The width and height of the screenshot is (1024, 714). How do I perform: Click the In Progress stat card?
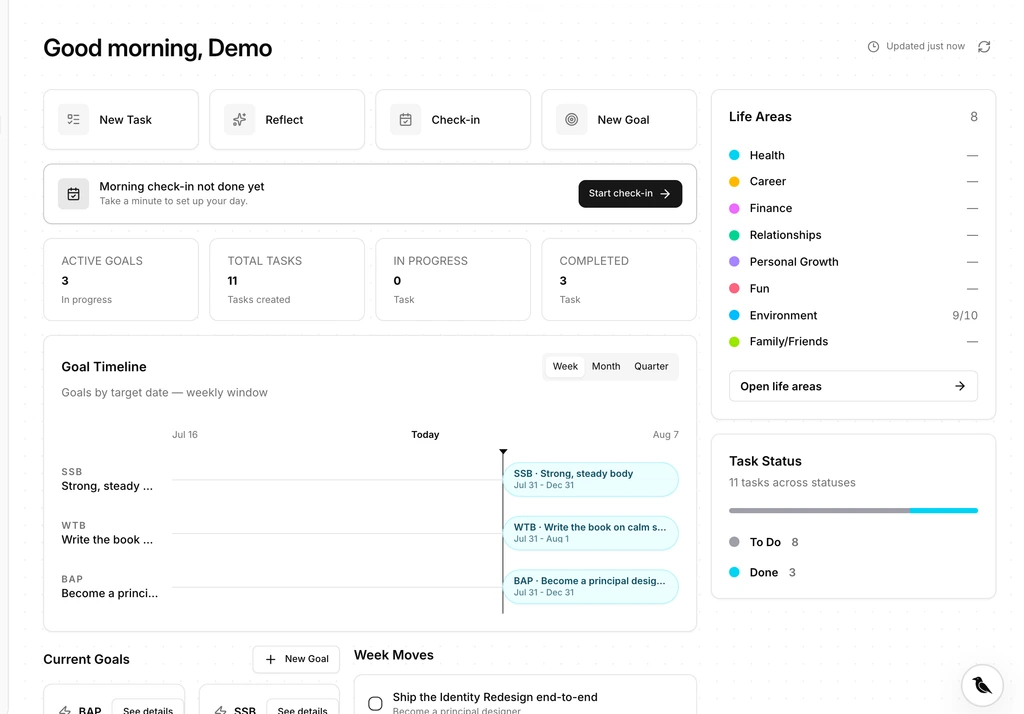click(x=453, y=280)
